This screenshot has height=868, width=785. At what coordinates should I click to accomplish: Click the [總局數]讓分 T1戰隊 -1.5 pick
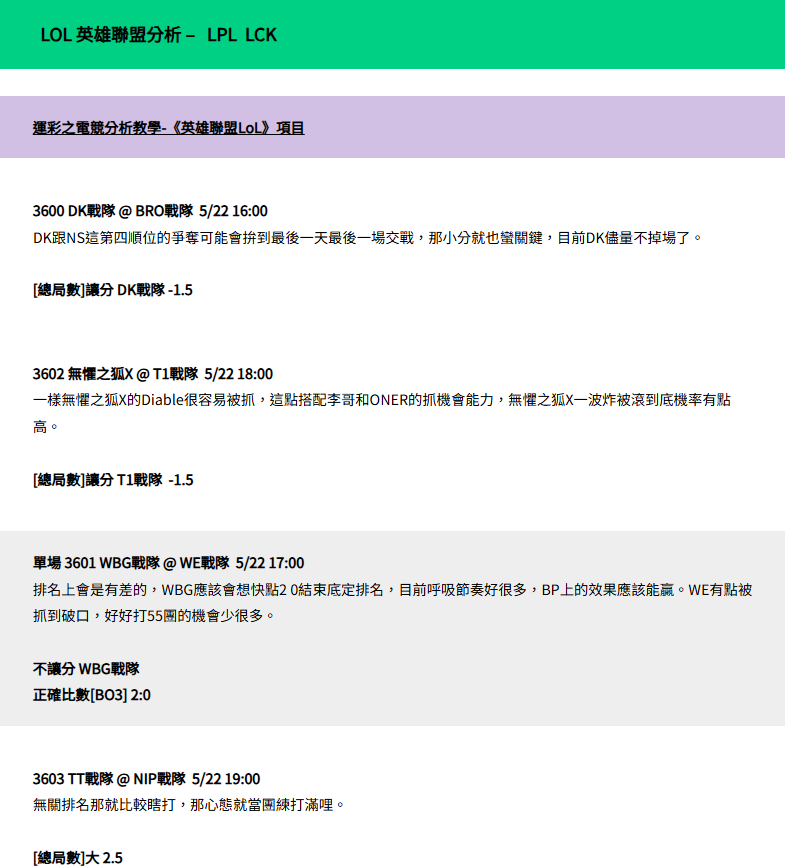(x=113, y=480)
